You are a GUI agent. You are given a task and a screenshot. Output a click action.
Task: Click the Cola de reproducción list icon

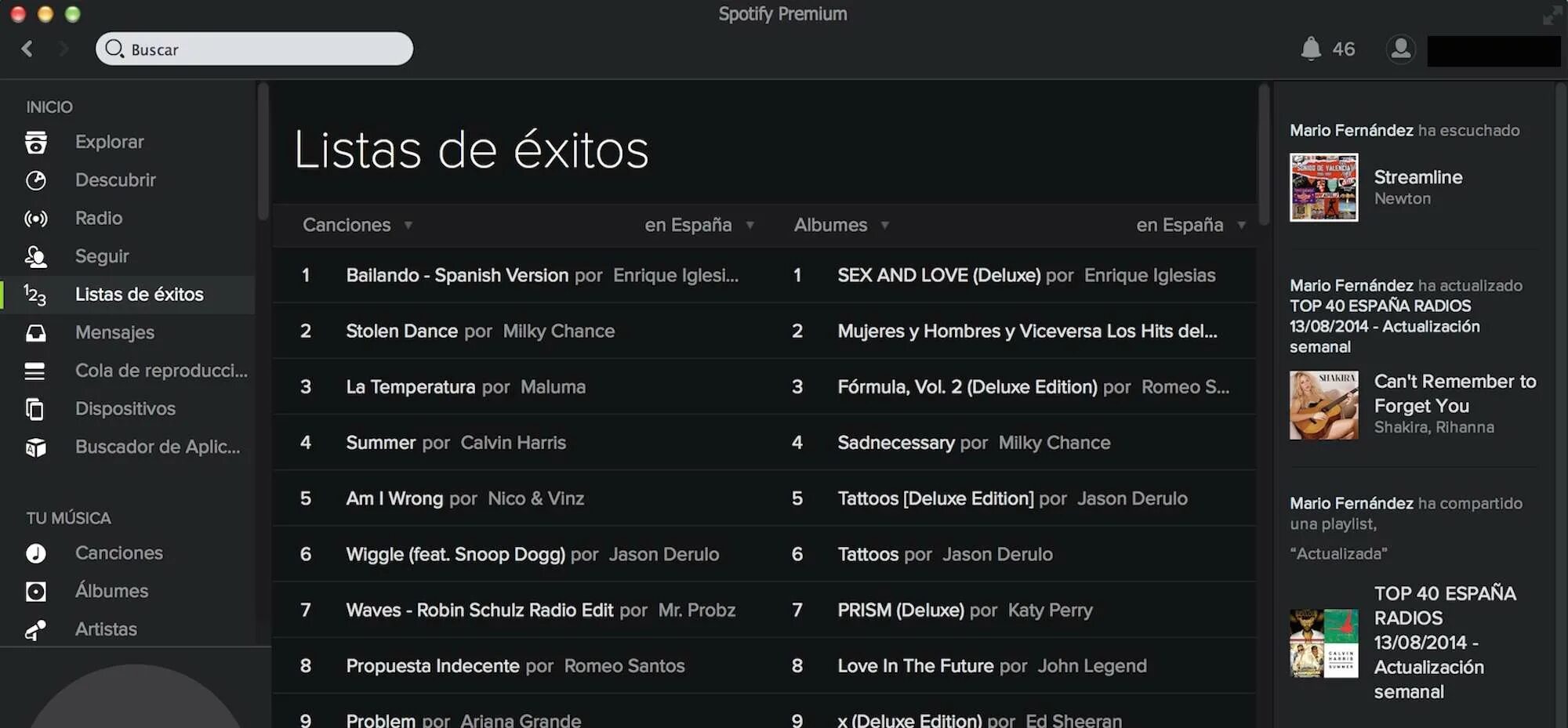click(x=34, y=371)
